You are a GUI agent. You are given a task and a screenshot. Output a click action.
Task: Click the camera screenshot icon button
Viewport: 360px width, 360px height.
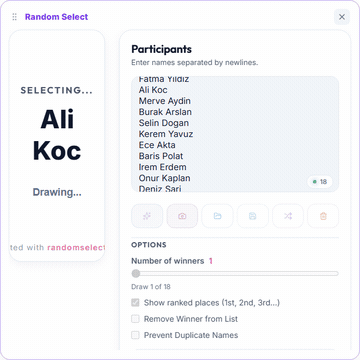(182, 216)
